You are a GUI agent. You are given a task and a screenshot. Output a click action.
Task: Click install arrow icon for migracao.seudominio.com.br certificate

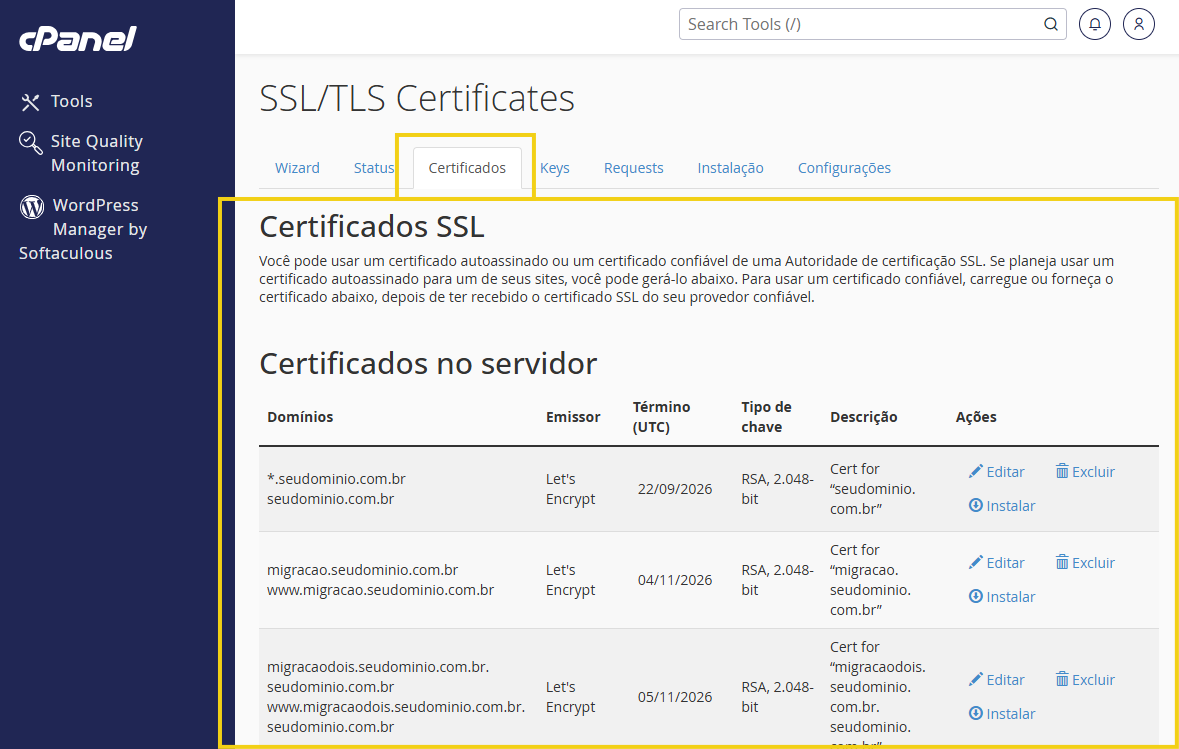(975, 596)
